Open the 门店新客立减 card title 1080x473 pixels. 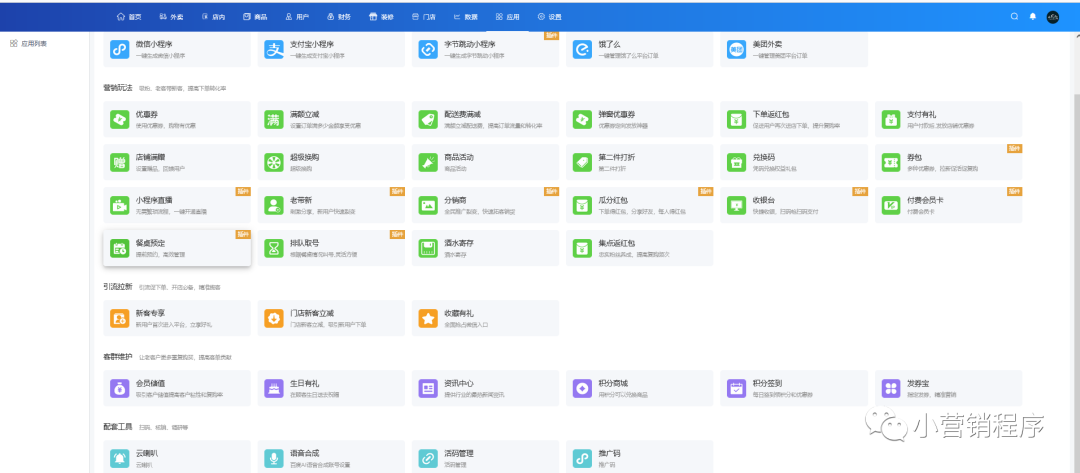(x=312, y=313)
